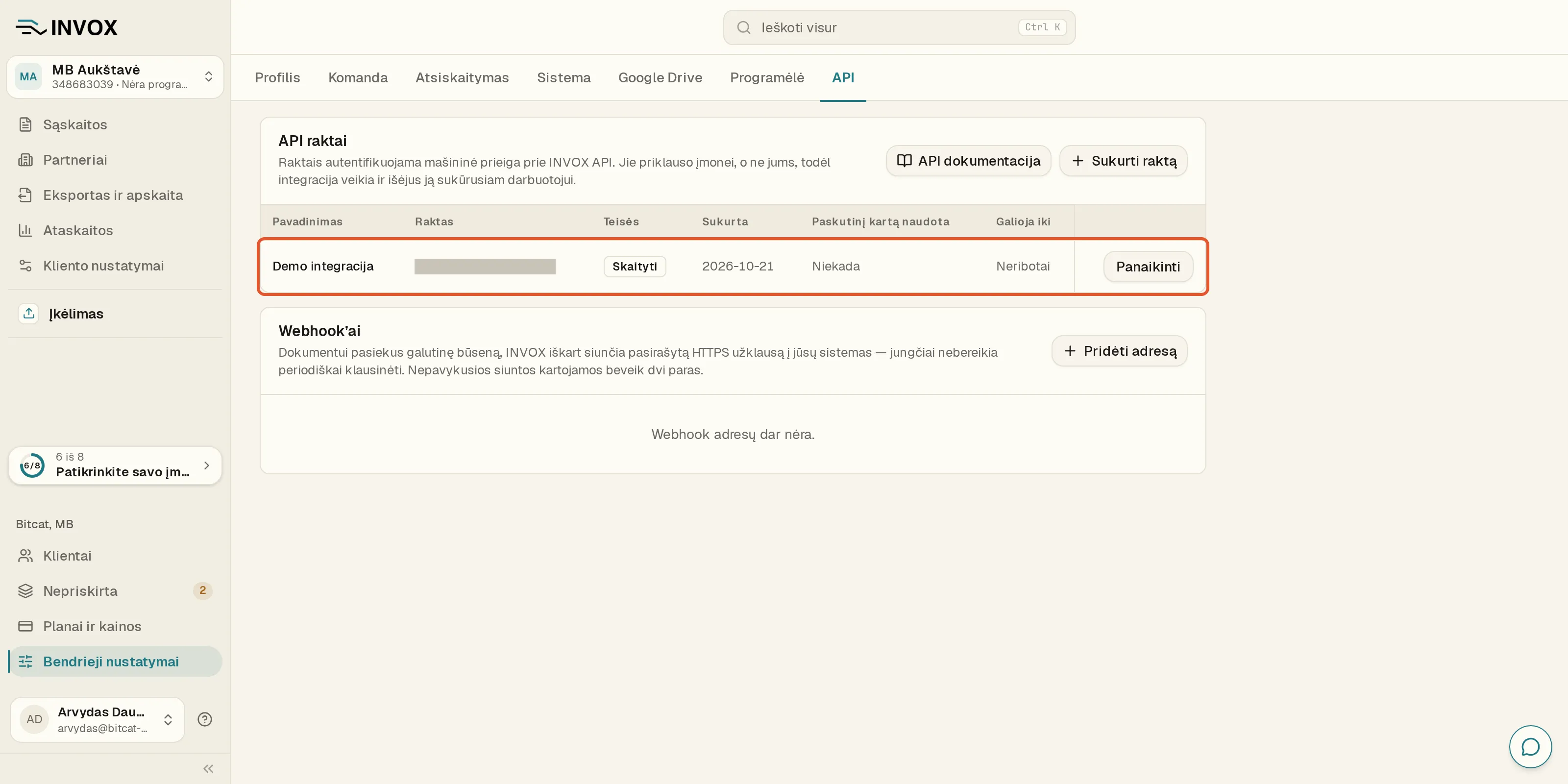Click the Skaityti permission badge
The width and height of the screenshot is (1568, 784).
click(x=634, y=267)
